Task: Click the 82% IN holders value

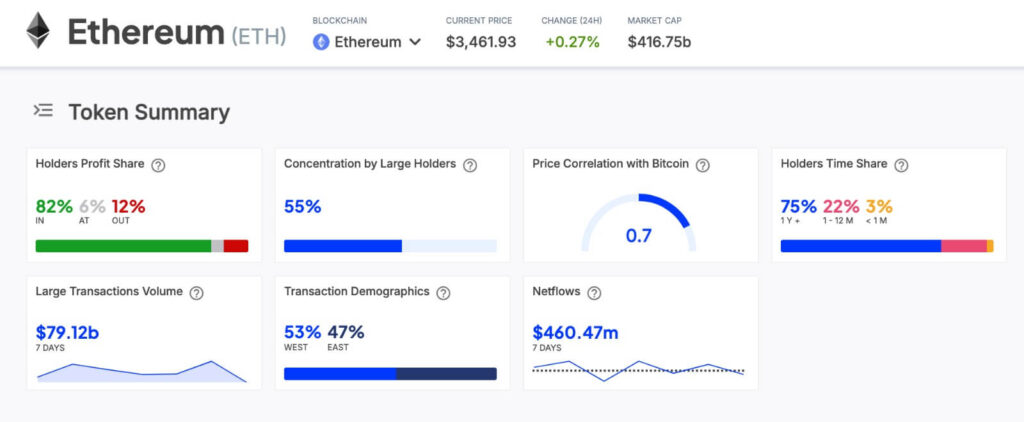Action: (54, 207)
